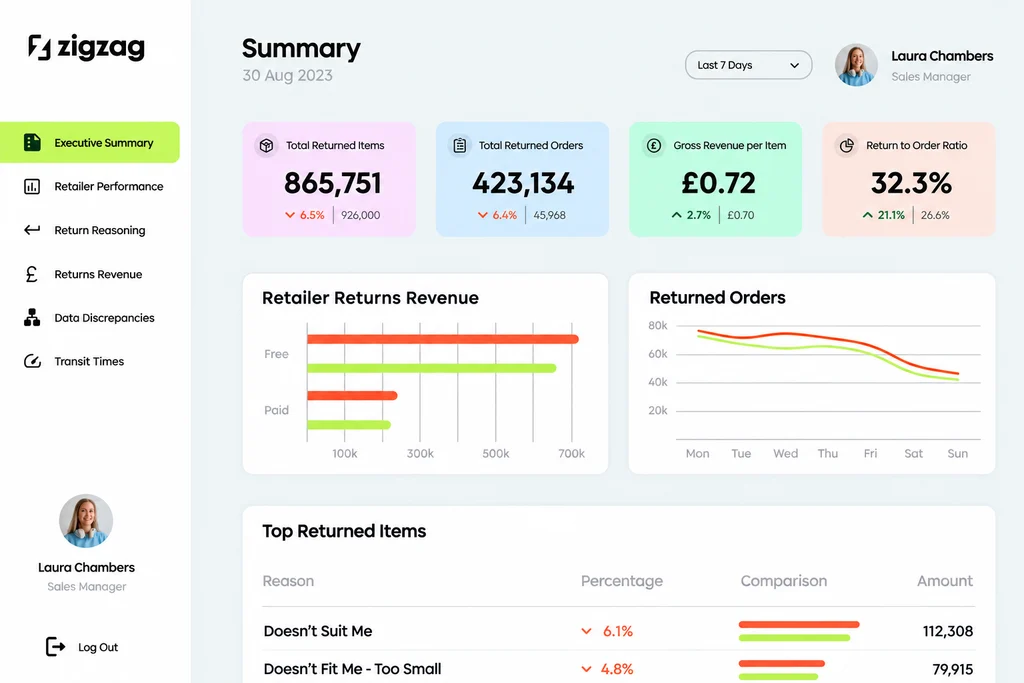This screenshot has height=683, width=1024.
Task: Click the Gross Revenue per Item pound icon
Action: pos(654,146)
